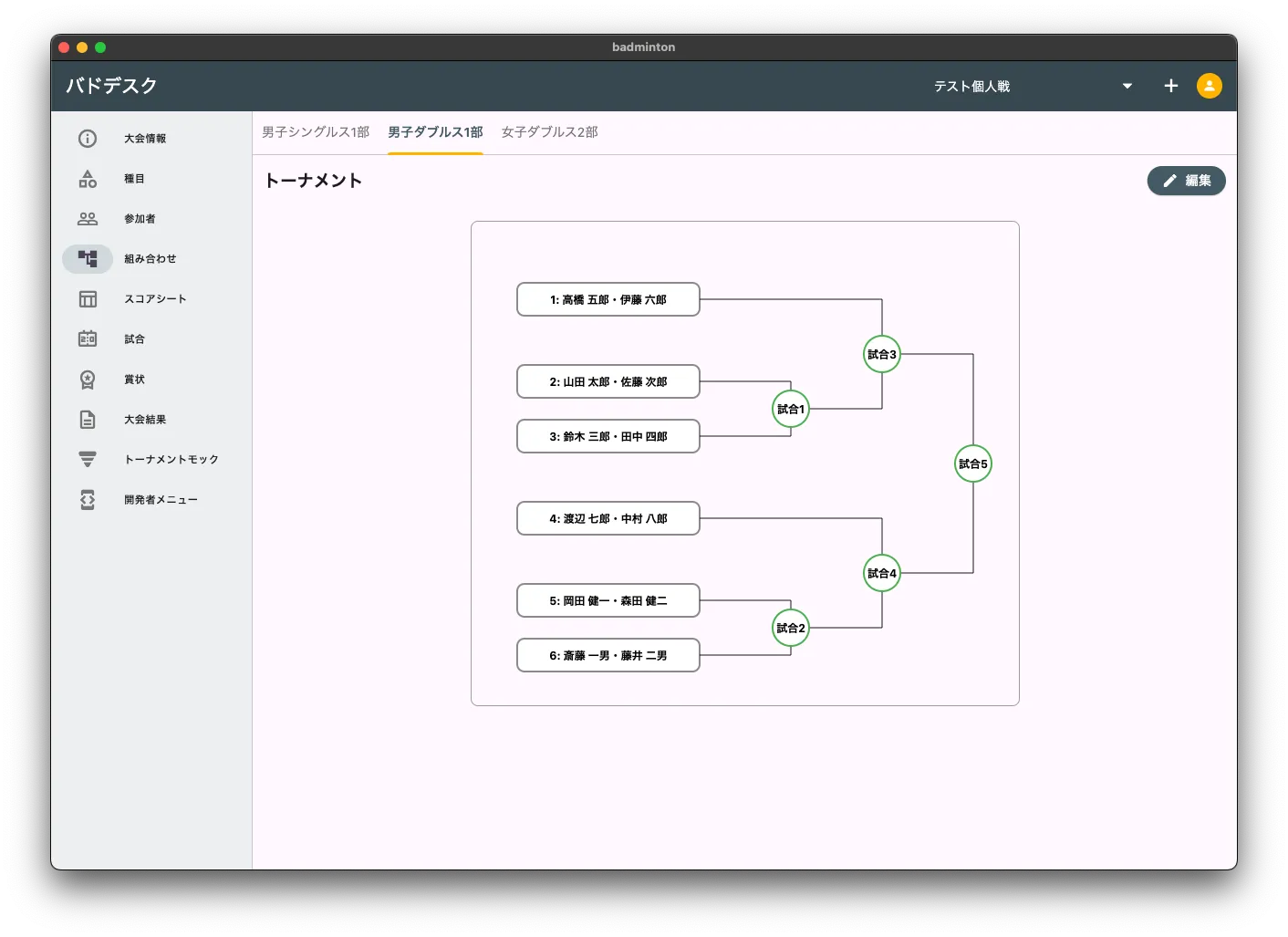Switch to 女子ダブルス2部 tab
Screen dimensions: 1288x937
tap(549, 132)
